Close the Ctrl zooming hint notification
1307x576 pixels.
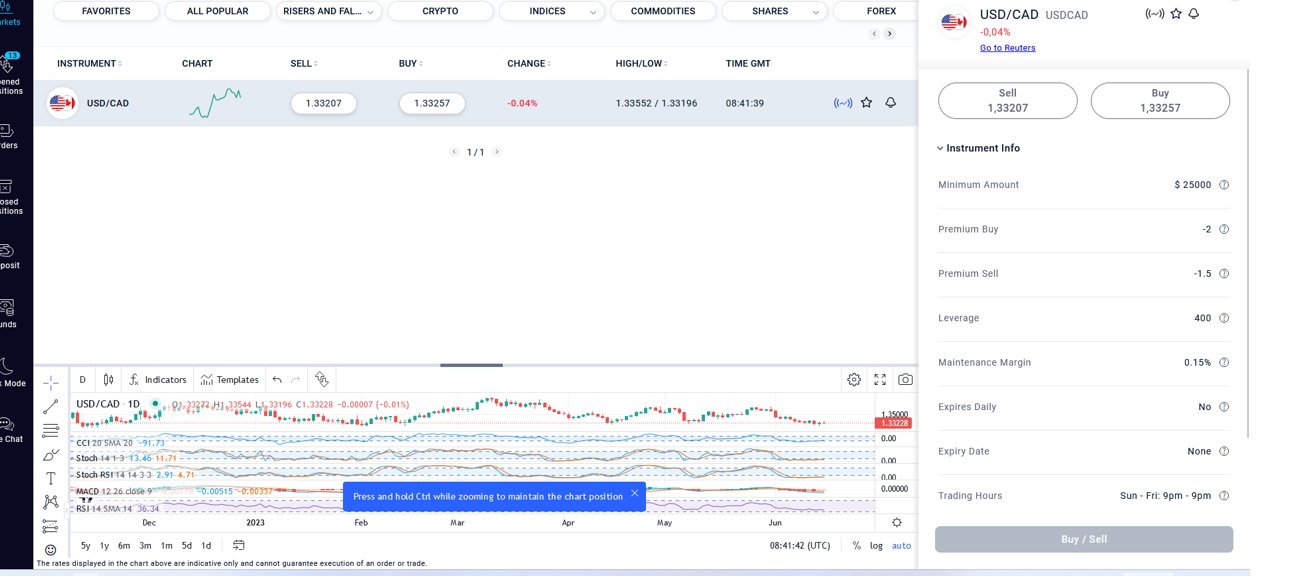pyautogui.click(x=634, y=493)
